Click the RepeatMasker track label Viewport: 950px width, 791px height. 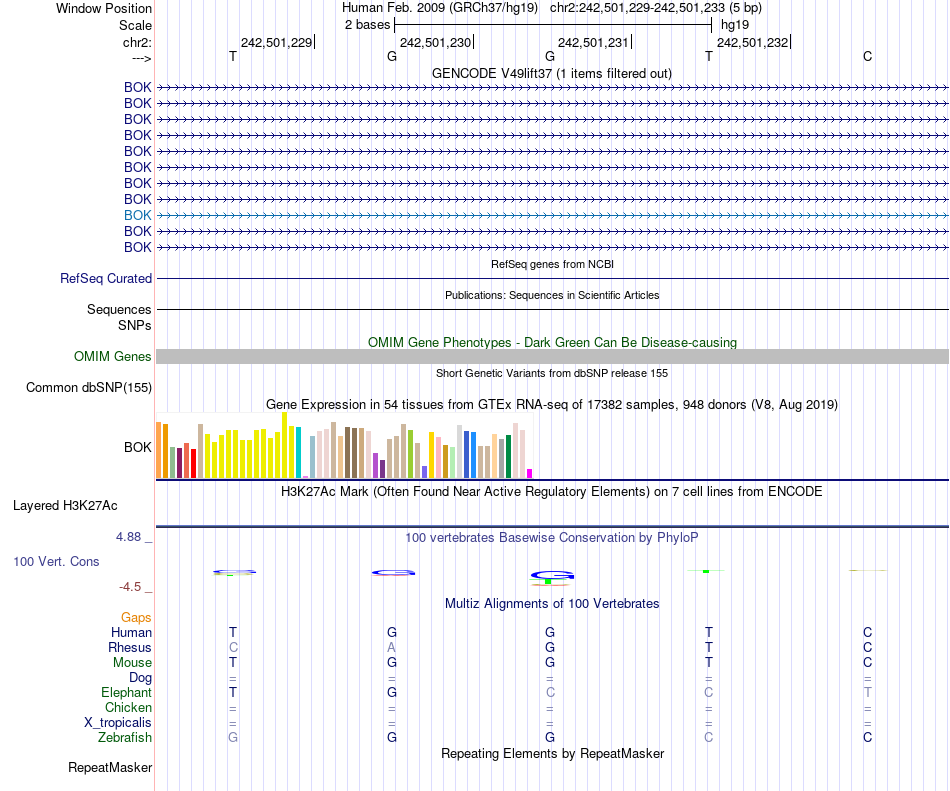110,767
